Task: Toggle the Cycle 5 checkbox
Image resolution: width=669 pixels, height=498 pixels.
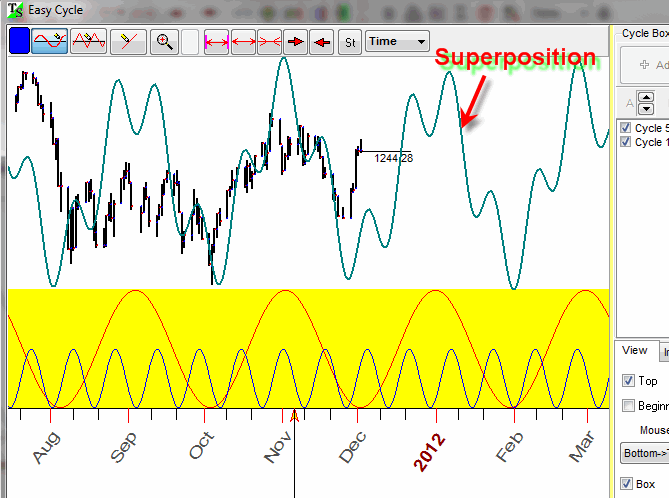Action: click(x=626, y=128)
